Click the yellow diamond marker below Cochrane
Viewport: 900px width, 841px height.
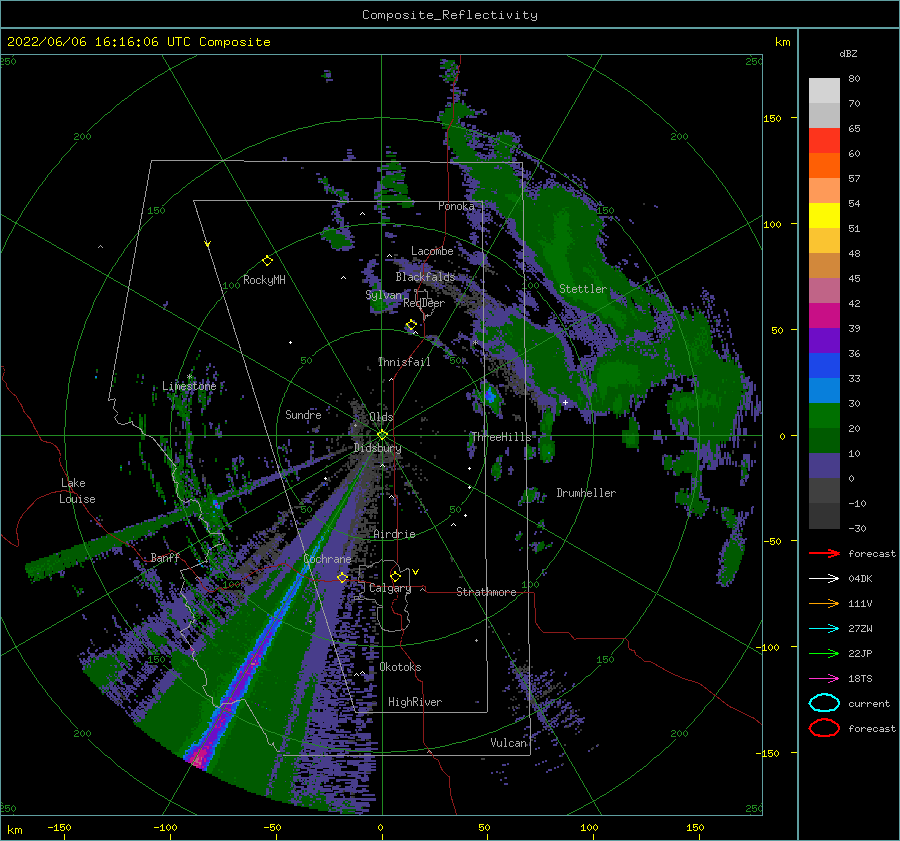[x=342, y=577]
